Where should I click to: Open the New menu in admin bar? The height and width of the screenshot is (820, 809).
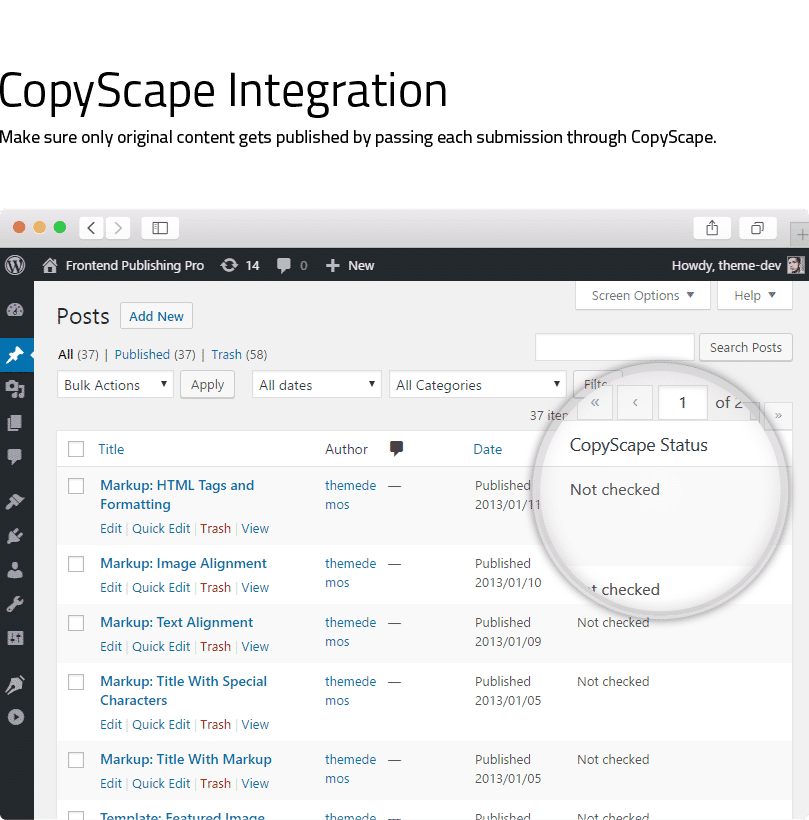point(350,266)
